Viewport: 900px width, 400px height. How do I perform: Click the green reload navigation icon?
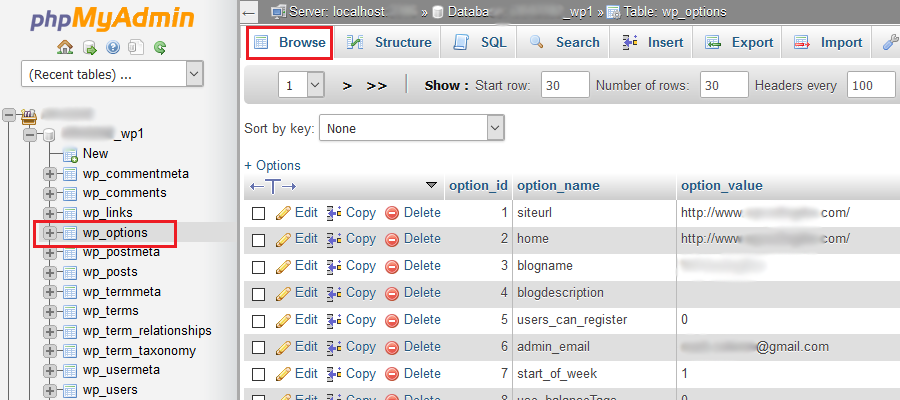click(160, 47)
